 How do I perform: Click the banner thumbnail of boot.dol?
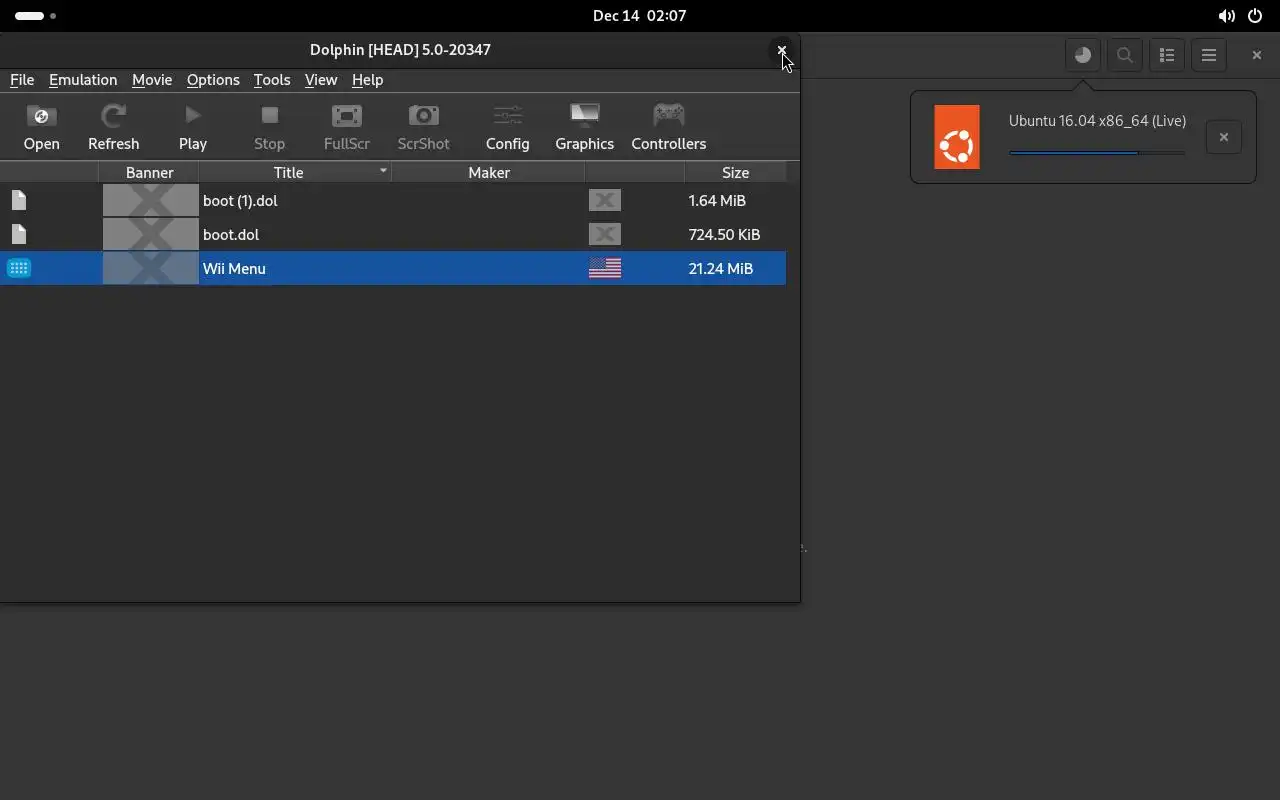point(151,235)
